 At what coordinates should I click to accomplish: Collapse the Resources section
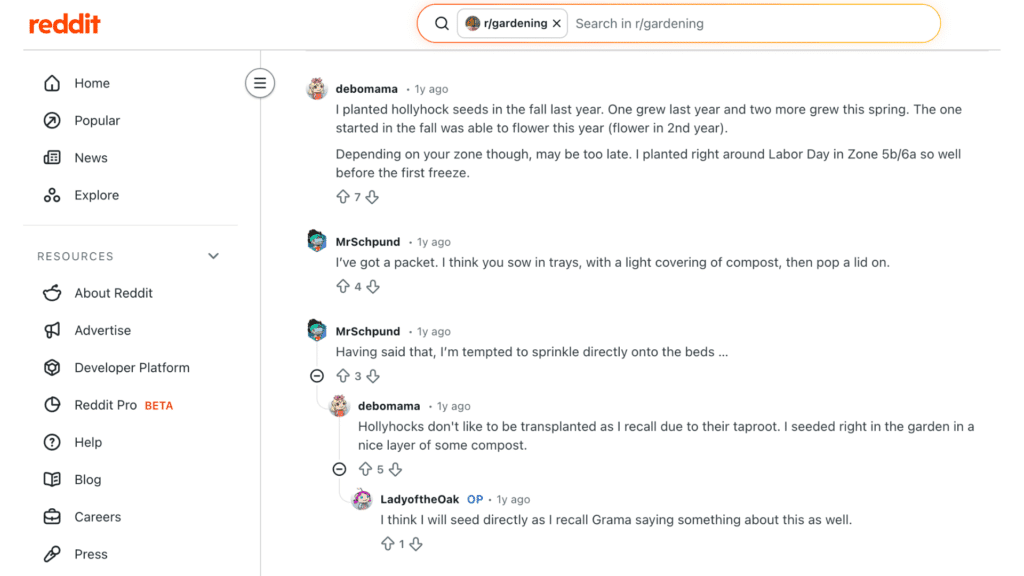(213, 256)
